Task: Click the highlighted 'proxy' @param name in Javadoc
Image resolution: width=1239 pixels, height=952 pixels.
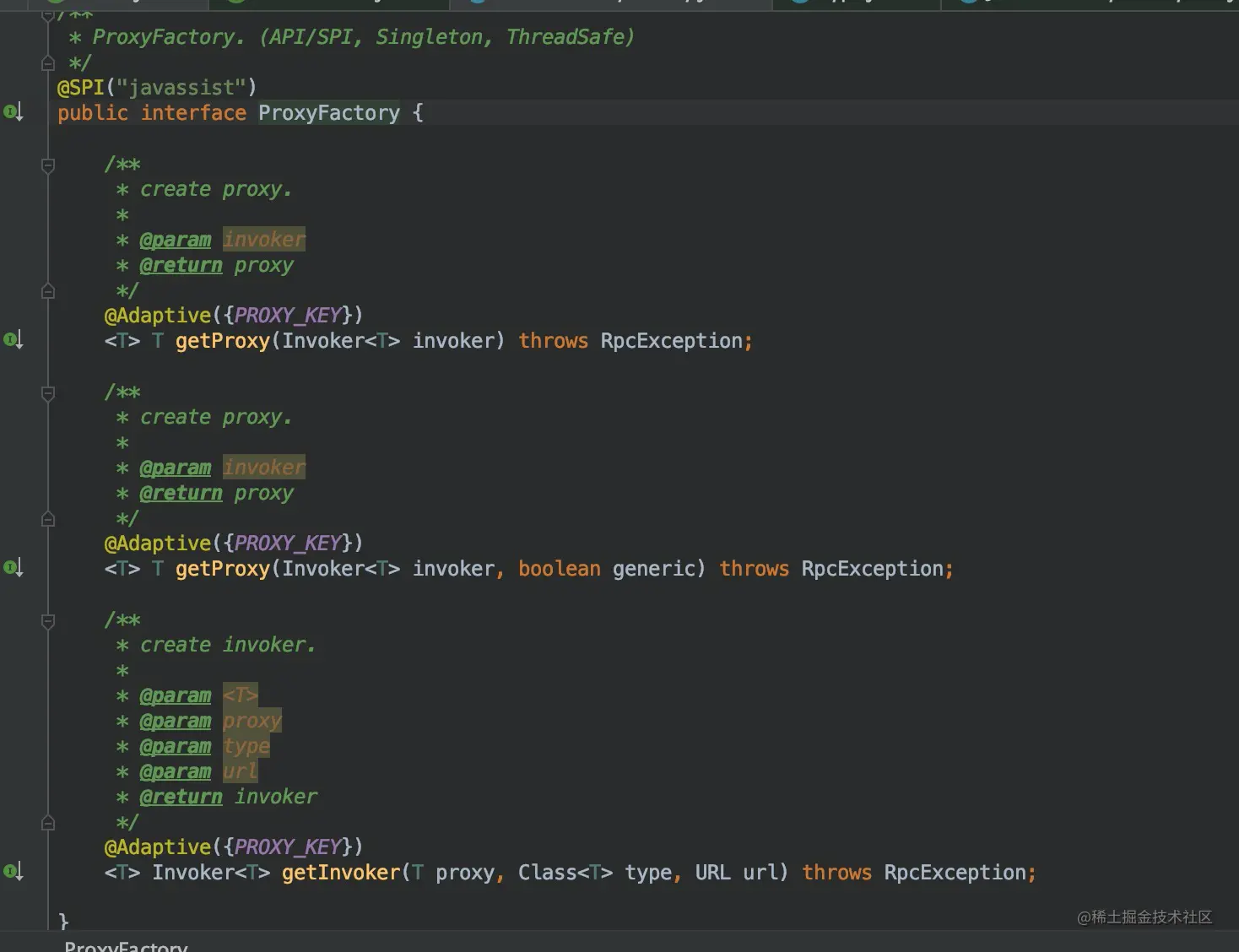Action: click(x=252, y=721)
